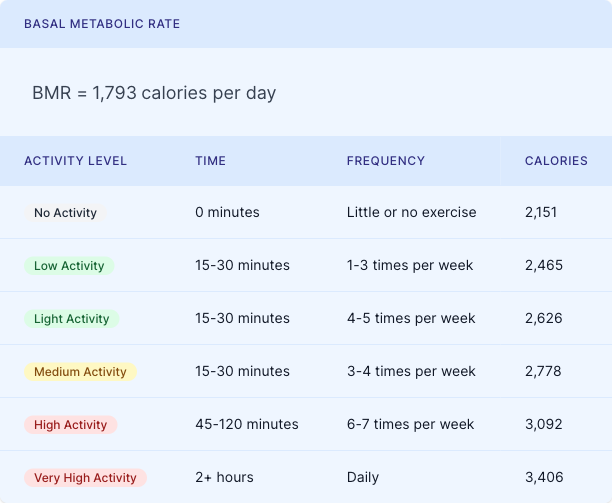Viewport: 612px width, 503px height.
Task: Select the Frequency column header
Action: [x=385, y=161]
